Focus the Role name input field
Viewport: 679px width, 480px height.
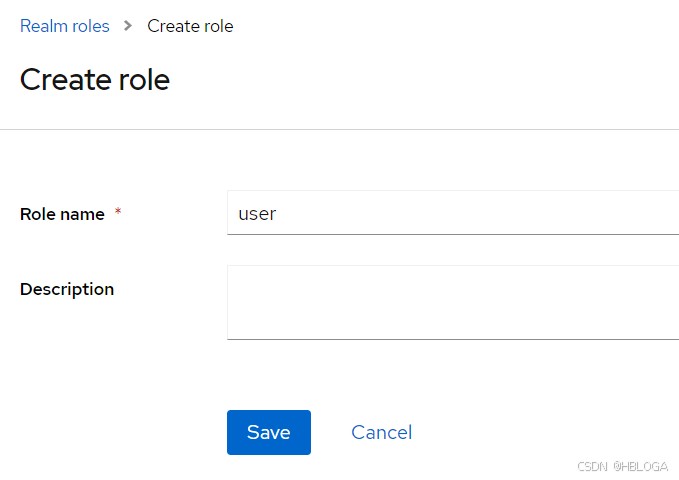tap(452, 213)
